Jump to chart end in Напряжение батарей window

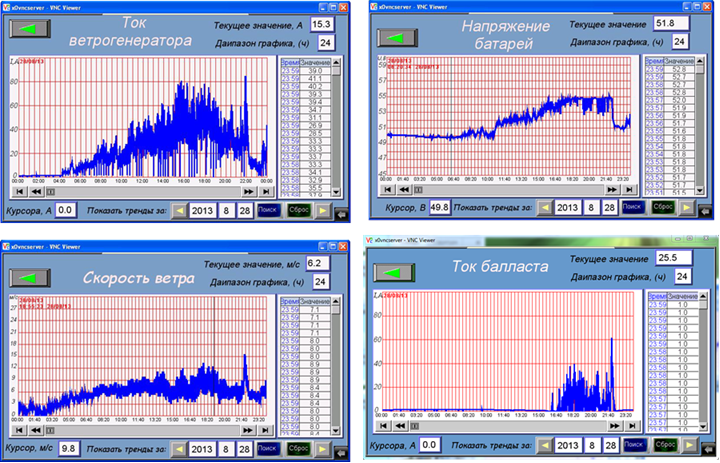pyautogui.click(x=629, y=189)
